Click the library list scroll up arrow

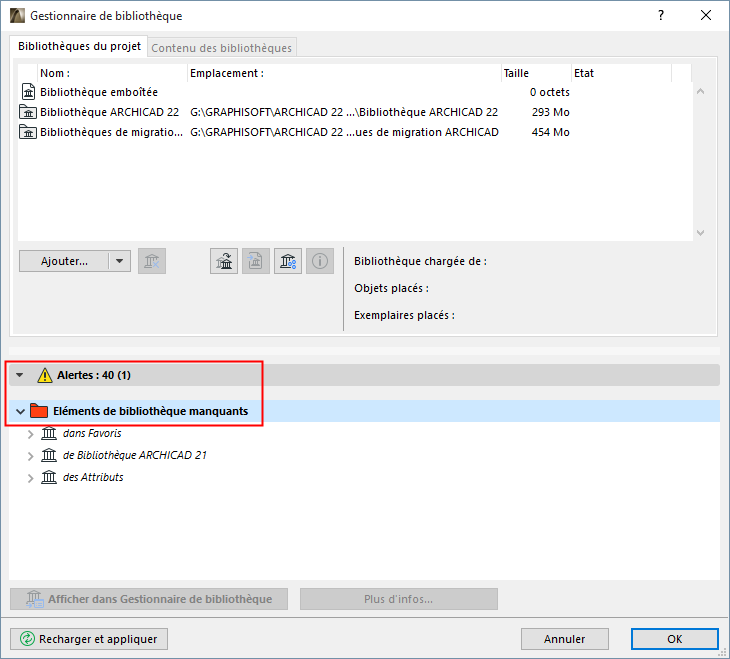pos(700,91)
